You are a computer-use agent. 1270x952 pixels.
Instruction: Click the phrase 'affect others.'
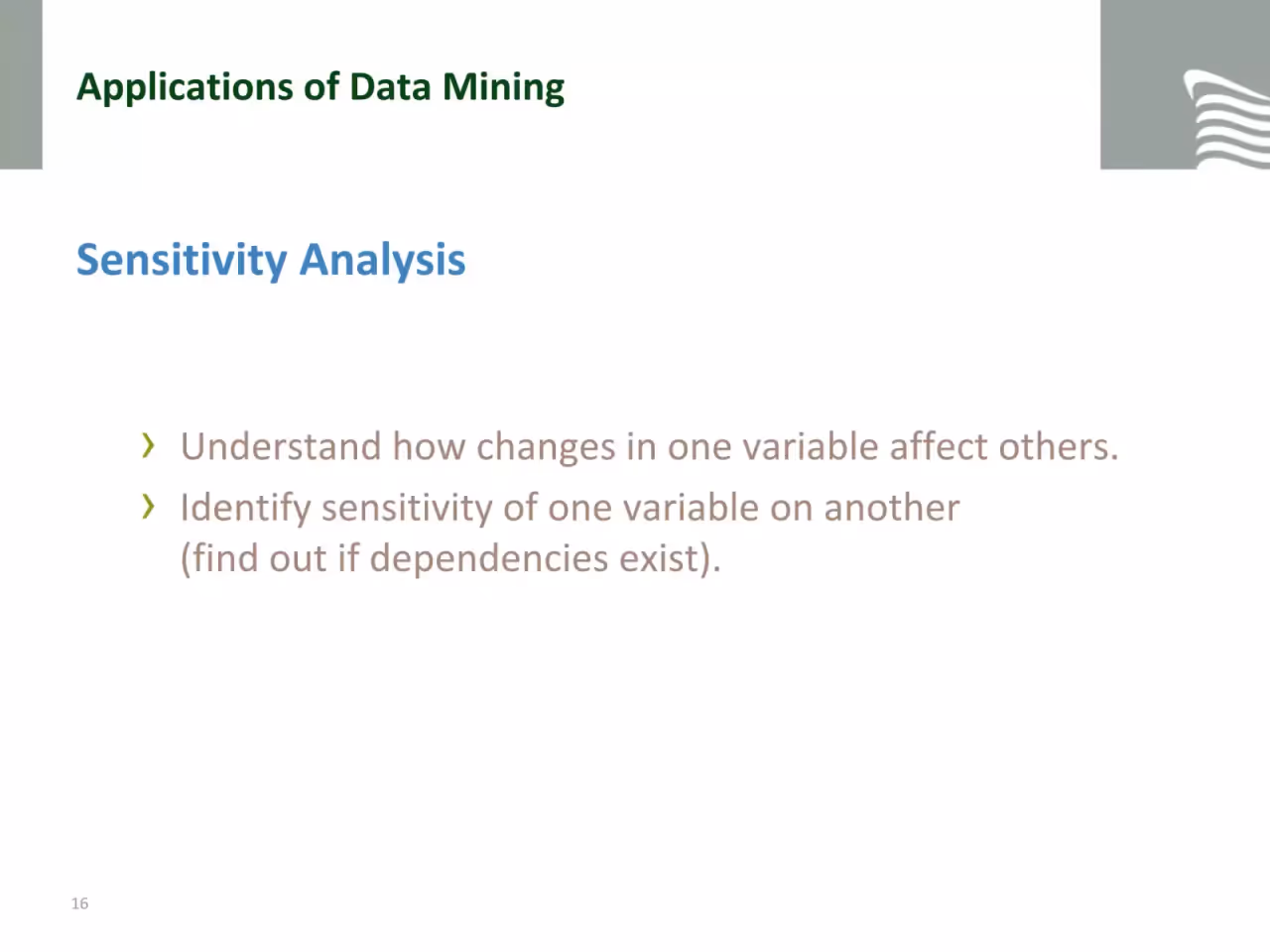(x=1003, y=446)
